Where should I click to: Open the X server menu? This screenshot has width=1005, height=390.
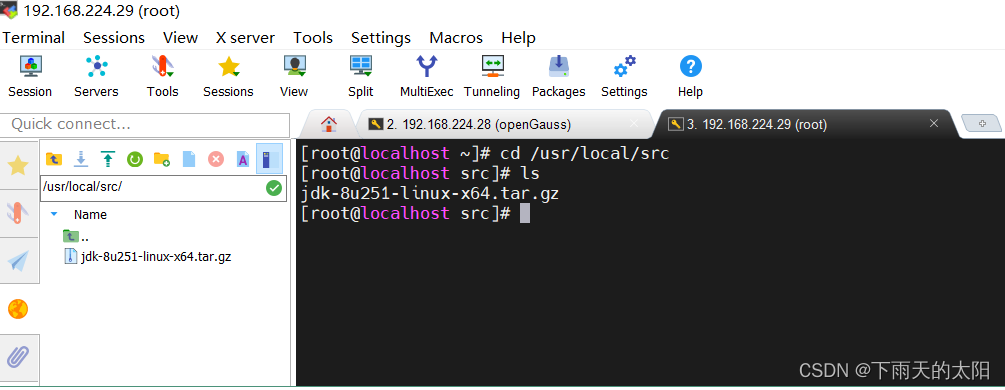click(245, 38)
